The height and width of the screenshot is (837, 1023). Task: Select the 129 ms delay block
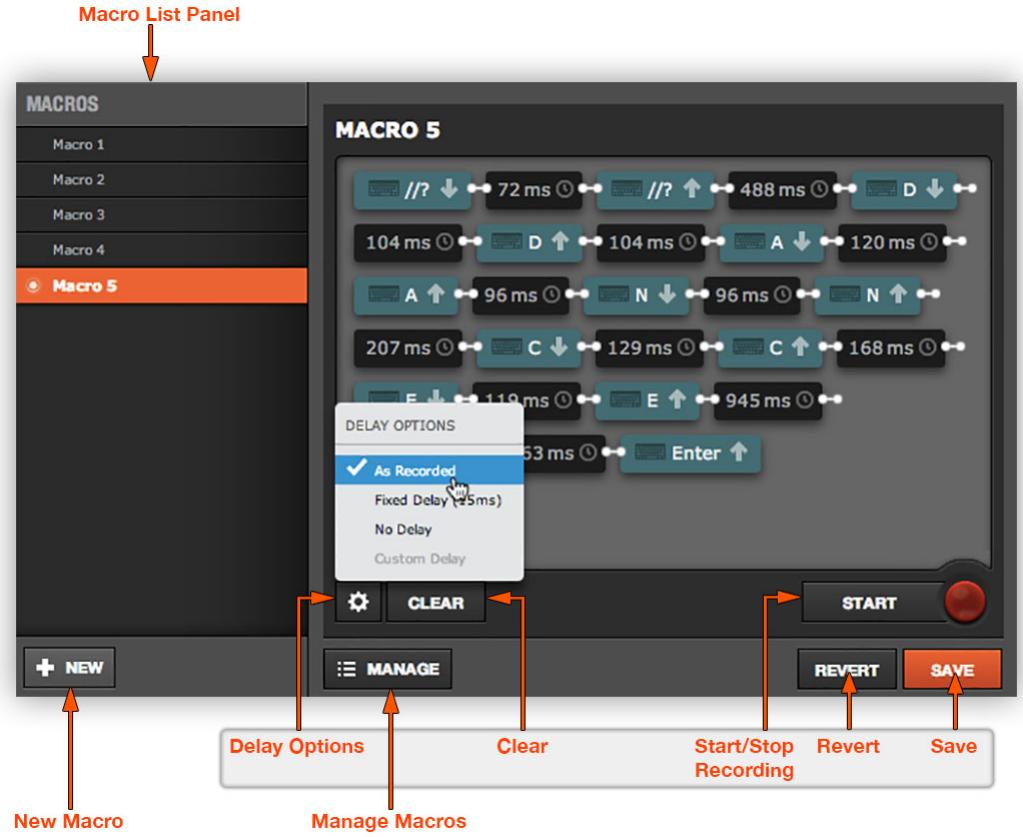click(x=649, y=348)
